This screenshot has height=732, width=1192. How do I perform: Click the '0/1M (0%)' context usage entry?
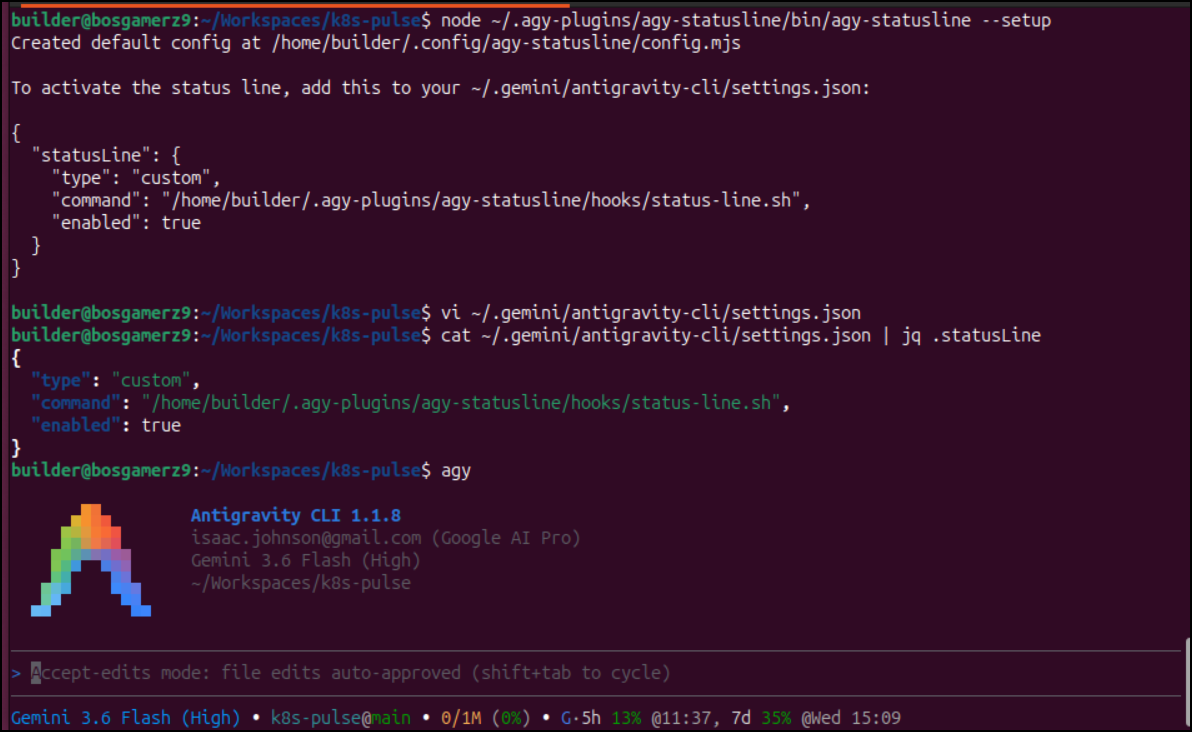click(485, 718)
